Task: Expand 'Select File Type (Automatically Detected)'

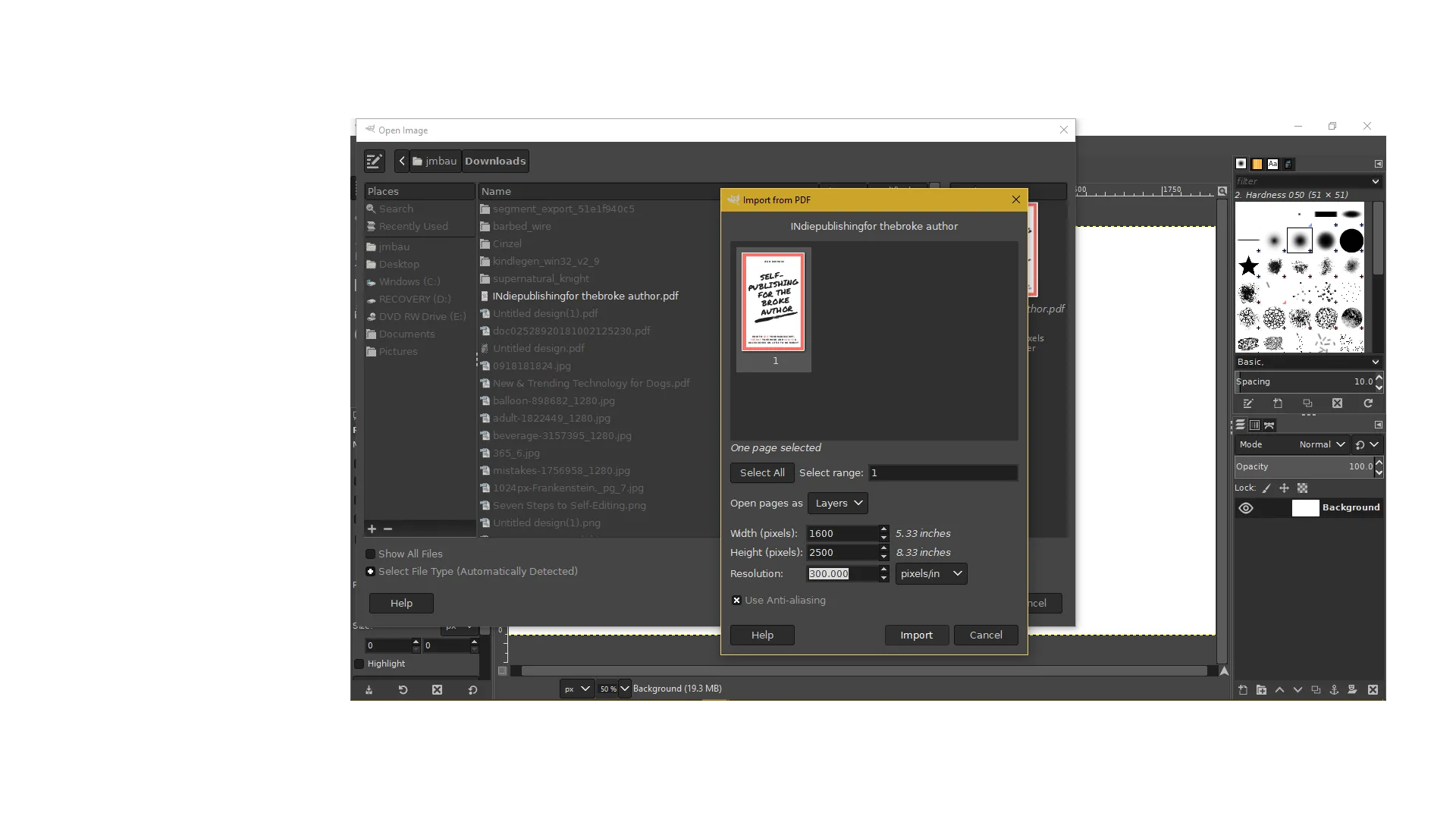Action: coord(370,571)
